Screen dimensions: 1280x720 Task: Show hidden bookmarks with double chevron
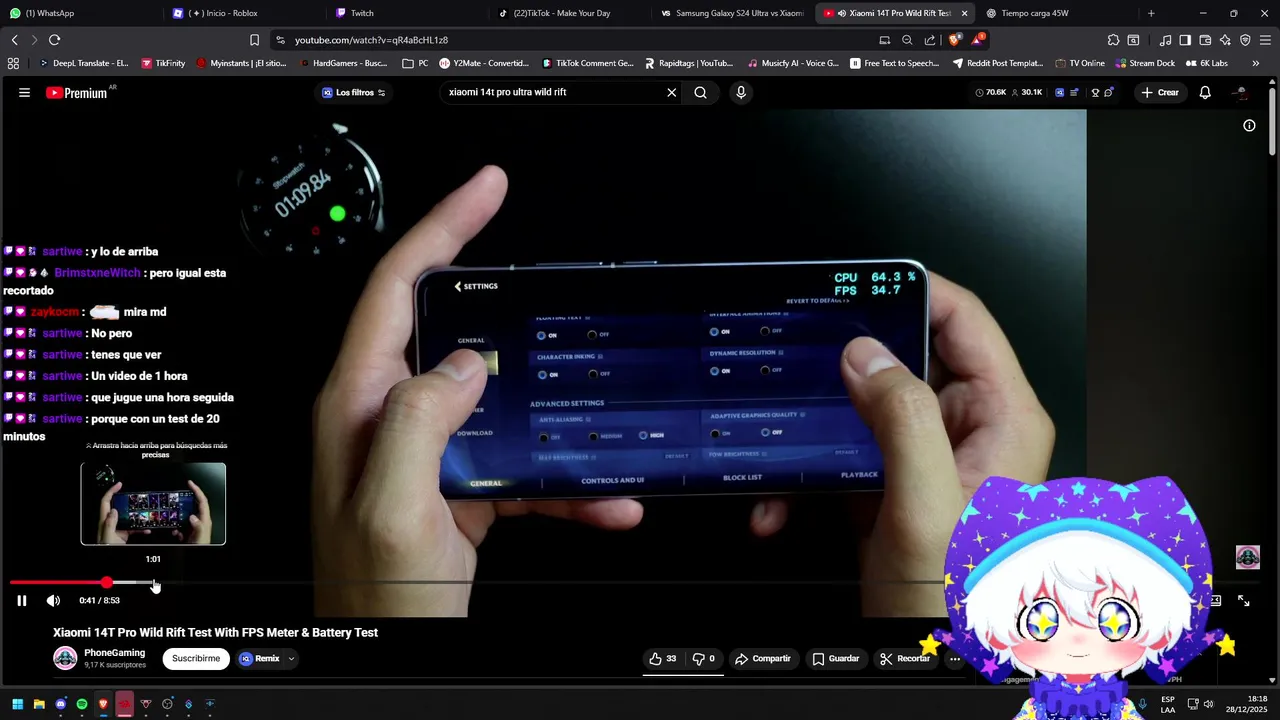[1256, 63]
